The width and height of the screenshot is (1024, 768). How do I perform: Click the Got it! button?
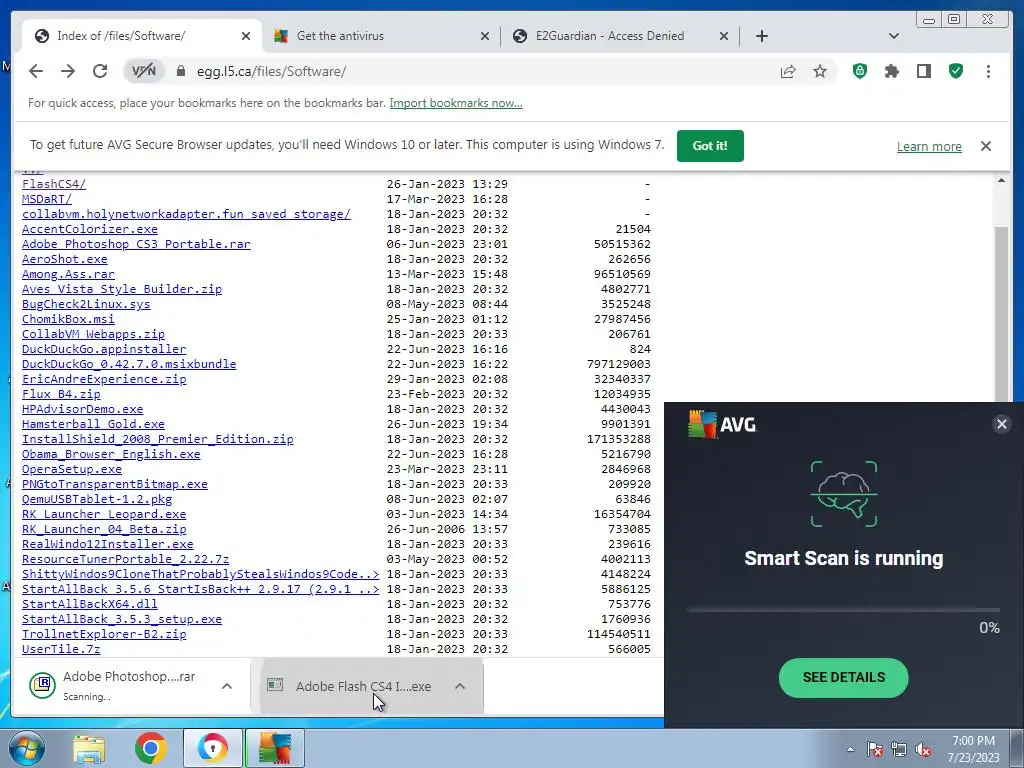[x=710, y=146]
